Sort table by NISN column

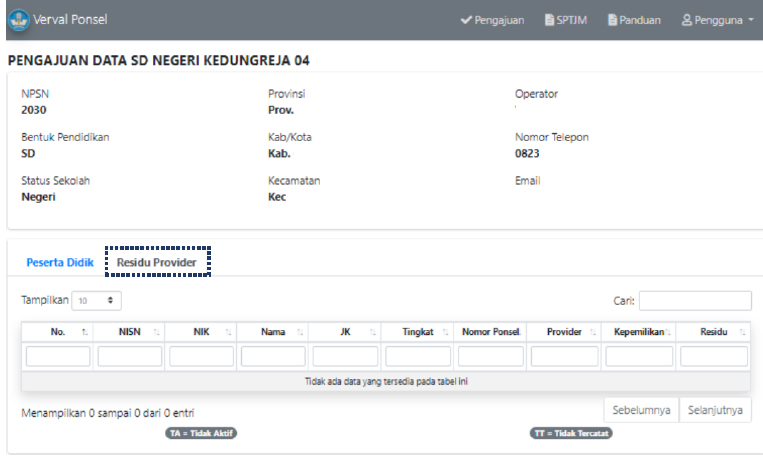(x=129, y=332)
